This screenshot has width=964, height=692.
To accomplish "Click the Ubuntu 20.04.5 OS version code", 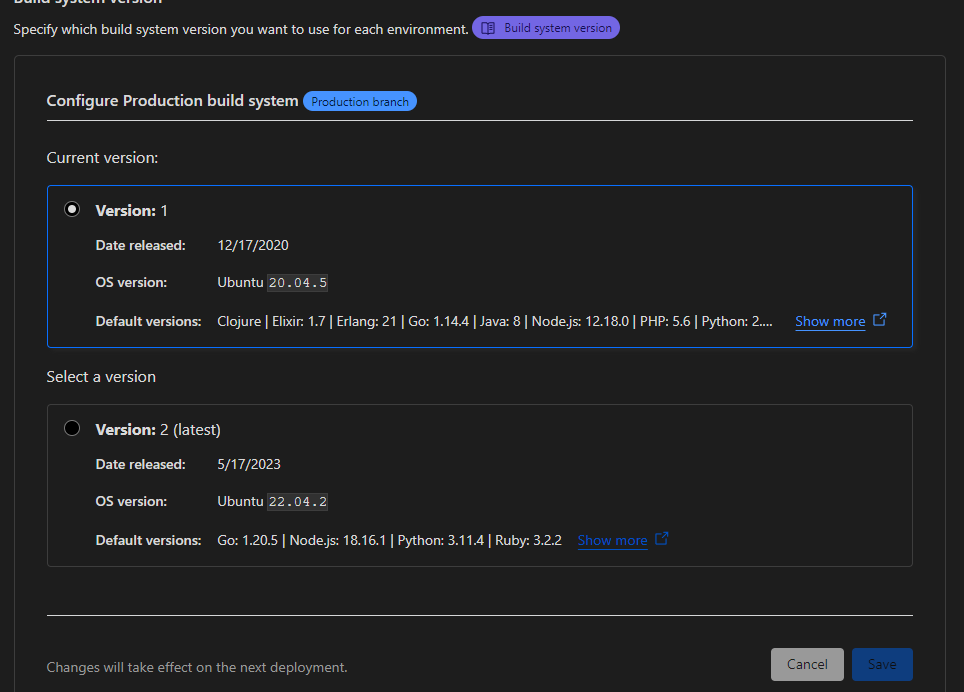I will click(x=298, y=283).
